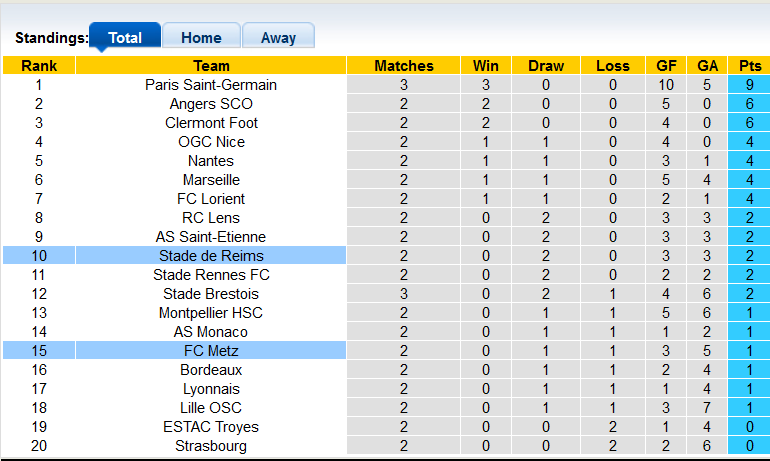Screen dimensions: 770x461
Task: Open the Home standings tab
Action: (201, 37)
